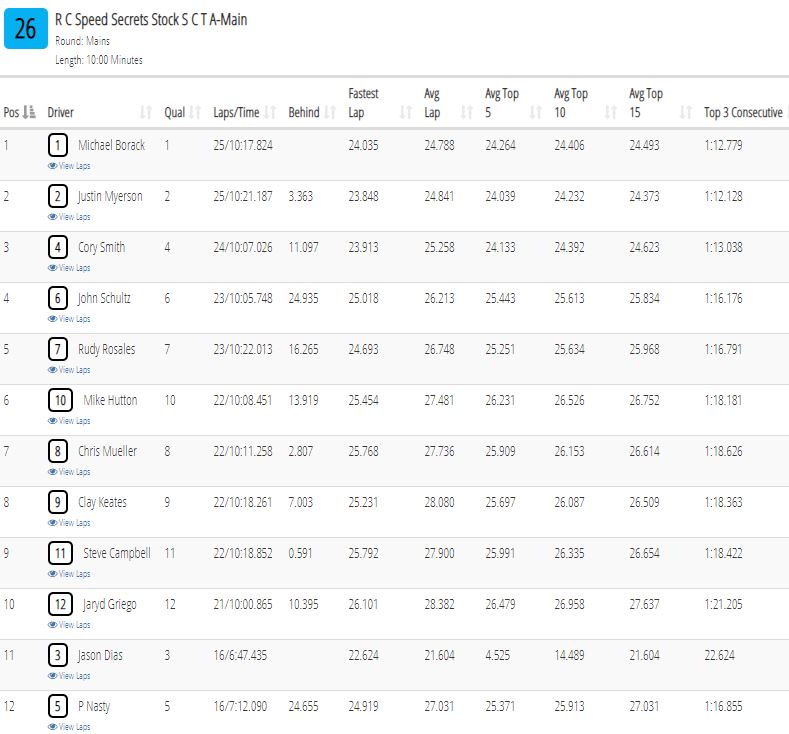
Task: Click Mike Hutton's car number 10 badge
Action: [x=60, y=400]
